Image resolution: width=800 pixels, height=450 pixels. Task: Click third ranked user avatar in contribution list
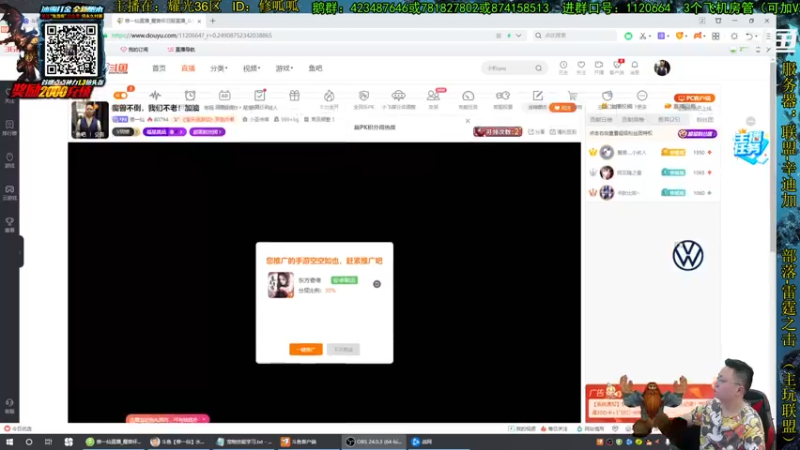pyautogui.click(x=607, y=192)
